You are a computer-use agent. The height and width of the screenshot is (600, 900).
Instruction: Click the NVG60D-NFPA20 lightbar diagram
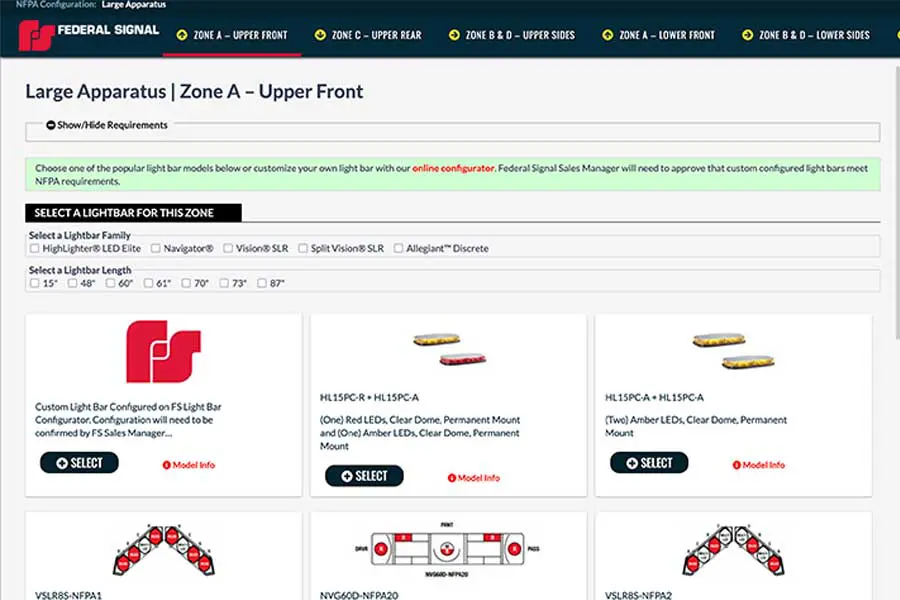pos(447,549)
